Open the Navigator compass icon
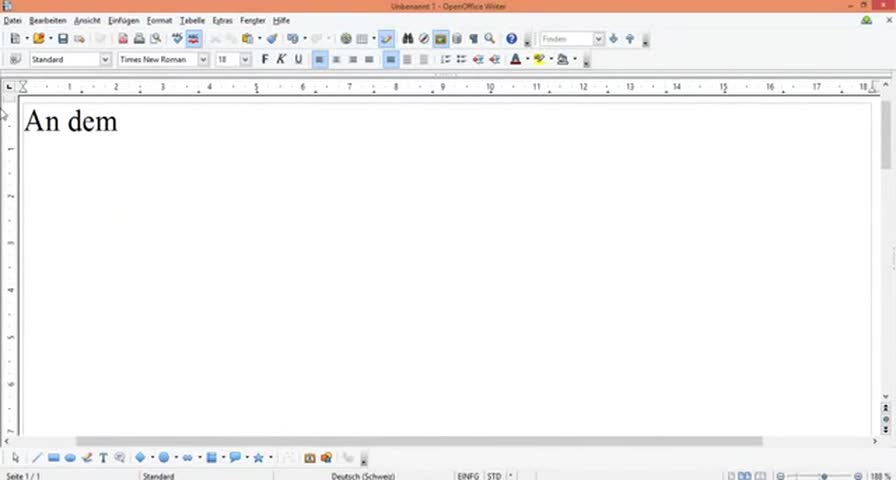This screenshot has width=896, height=480. point(424,39)
